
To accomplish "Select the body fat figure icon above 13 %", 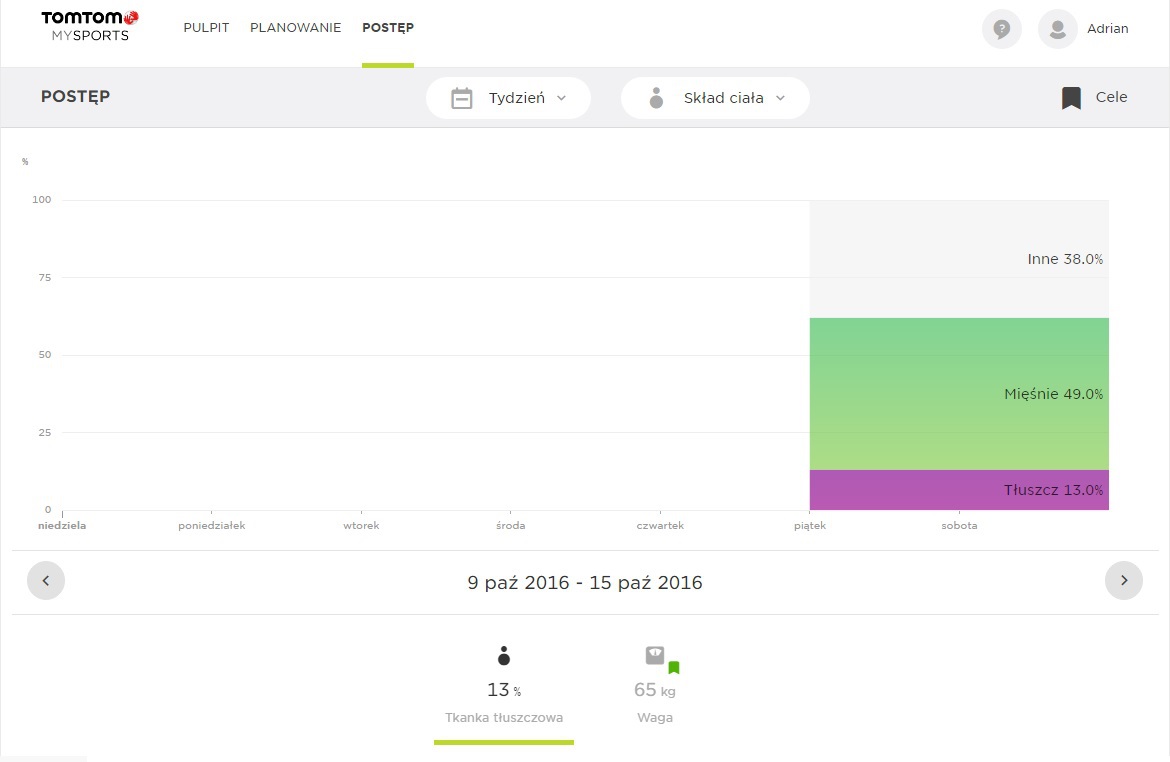I will pyautogui.click(x=504, y=656).
